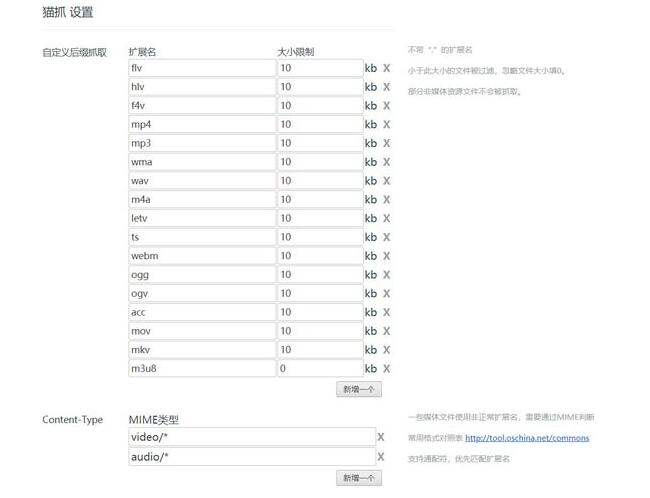This screenshot has height=498, width=650.
Task: Click the size limit field for mov
Action: [319, 331]
